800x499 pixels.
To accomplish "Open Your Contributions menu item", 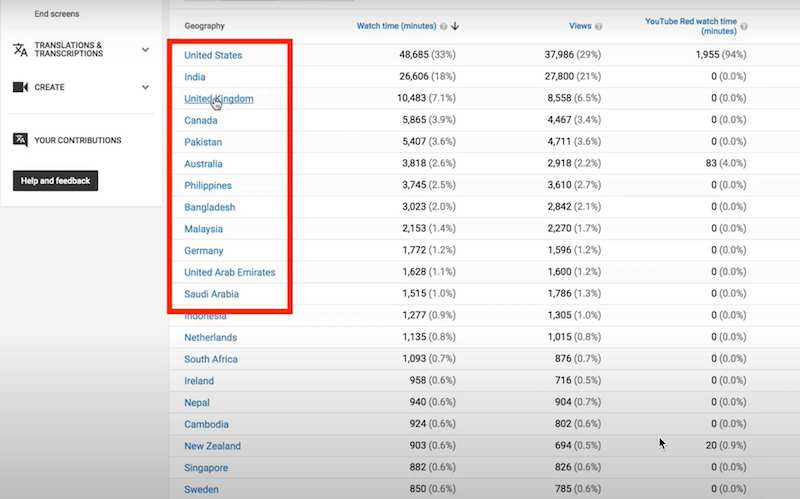I will pos(78,140).
